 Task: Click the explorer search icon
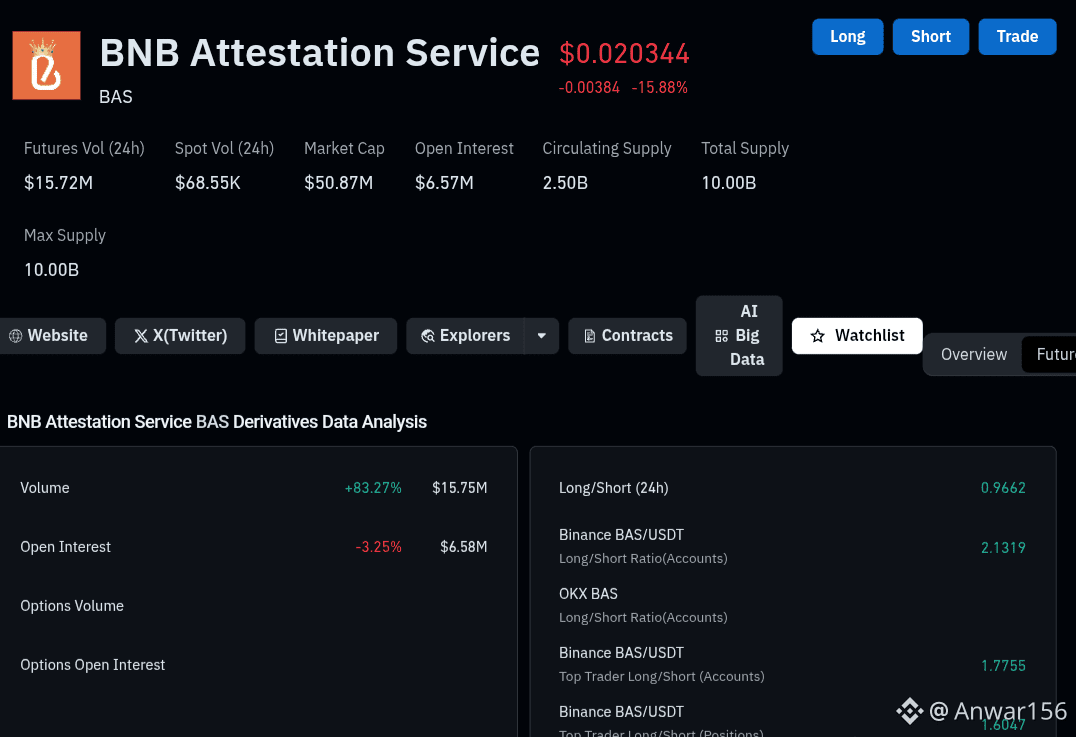[x=428, y=336]
